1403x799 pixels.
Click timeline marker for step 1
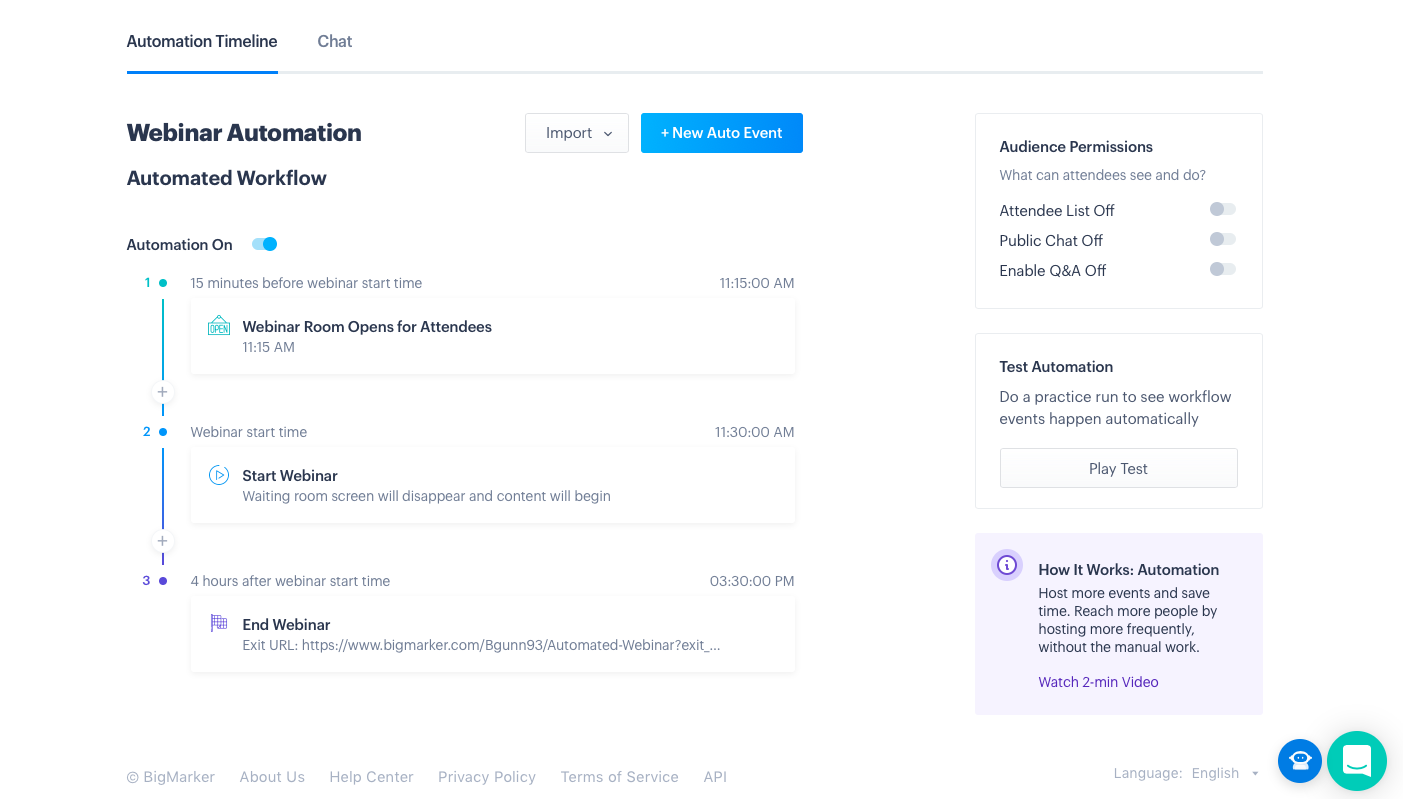coord(163,283)
